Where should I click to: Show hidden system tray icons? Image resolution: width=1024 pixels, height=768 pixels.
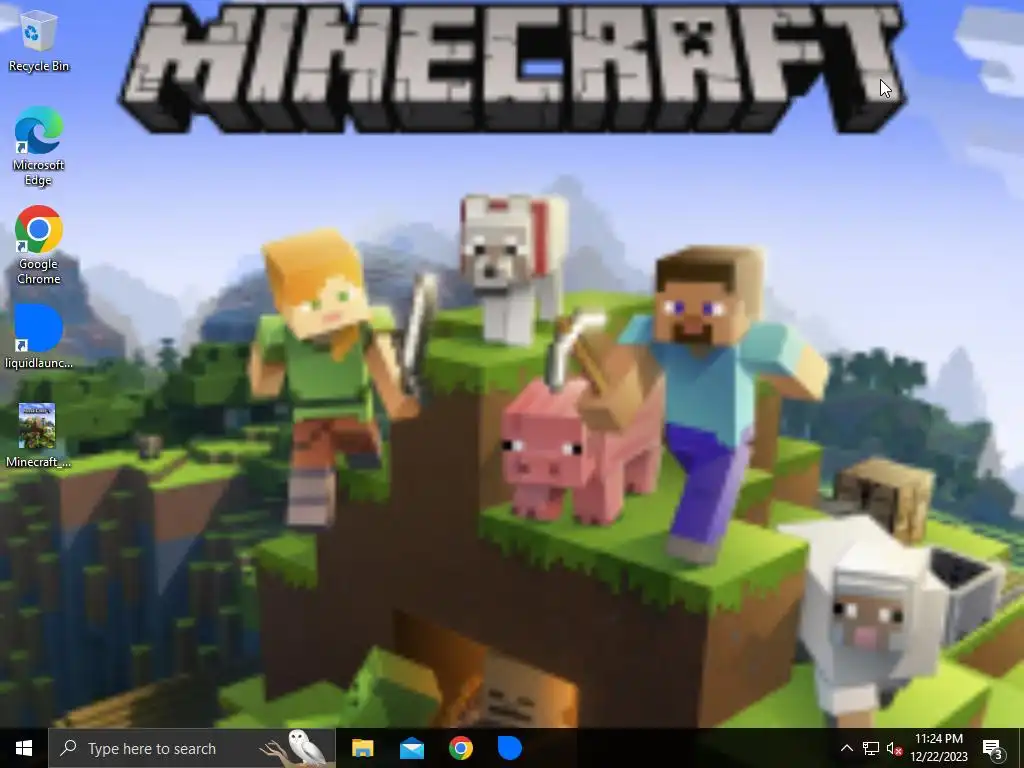pyautogui.click(x=846, y=748)
